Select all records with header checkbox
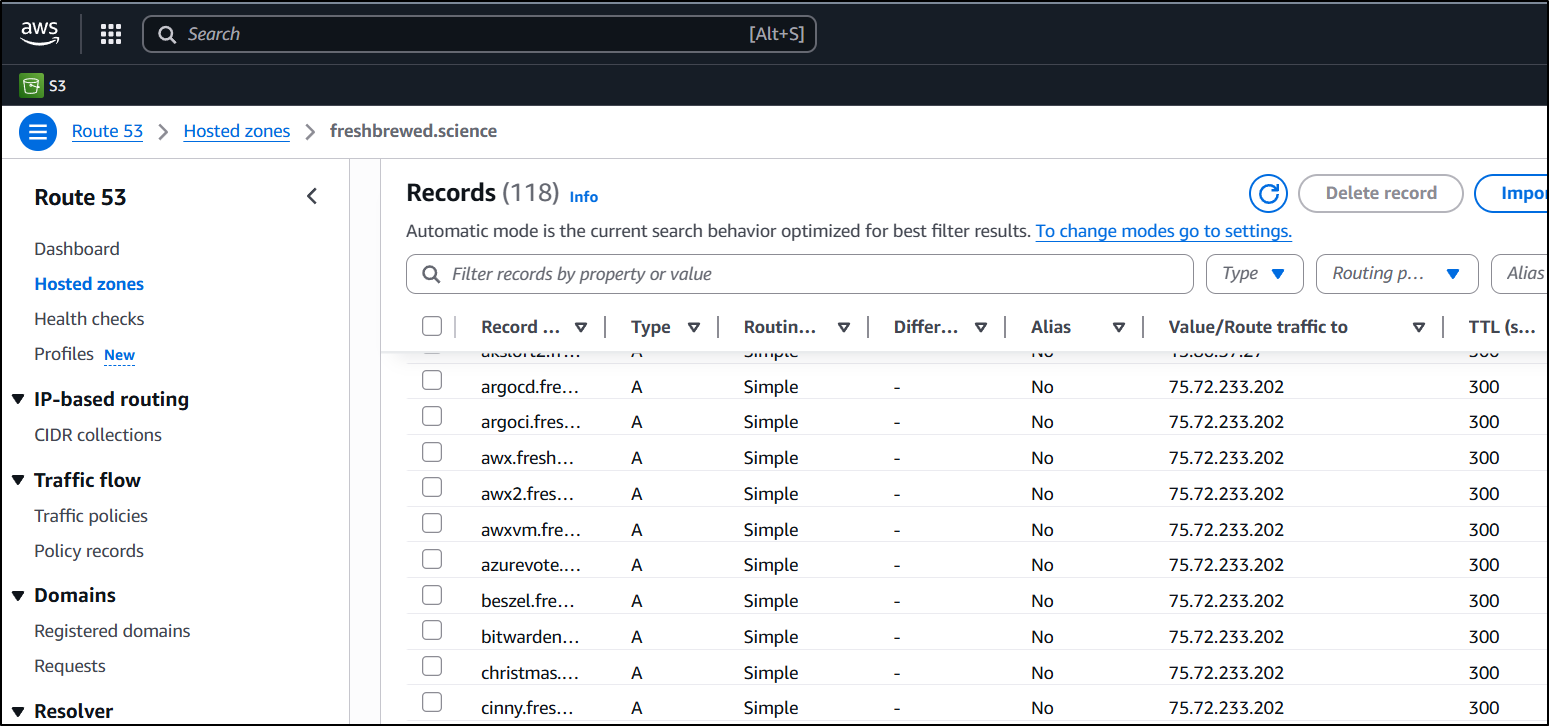The width and height of the screenshot is (1549, 726). click(432, 326)
